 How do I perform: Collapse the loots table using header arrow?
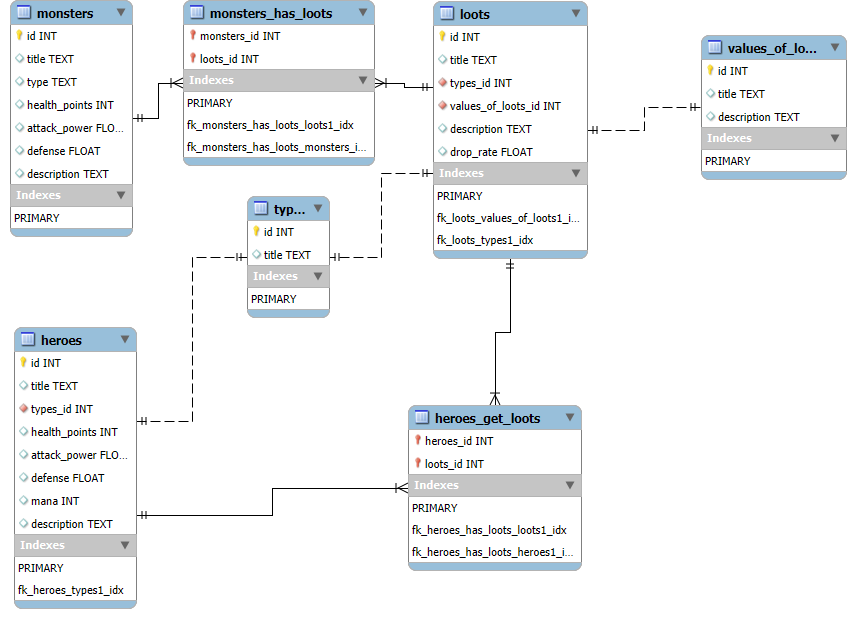(x=575, y=14)
